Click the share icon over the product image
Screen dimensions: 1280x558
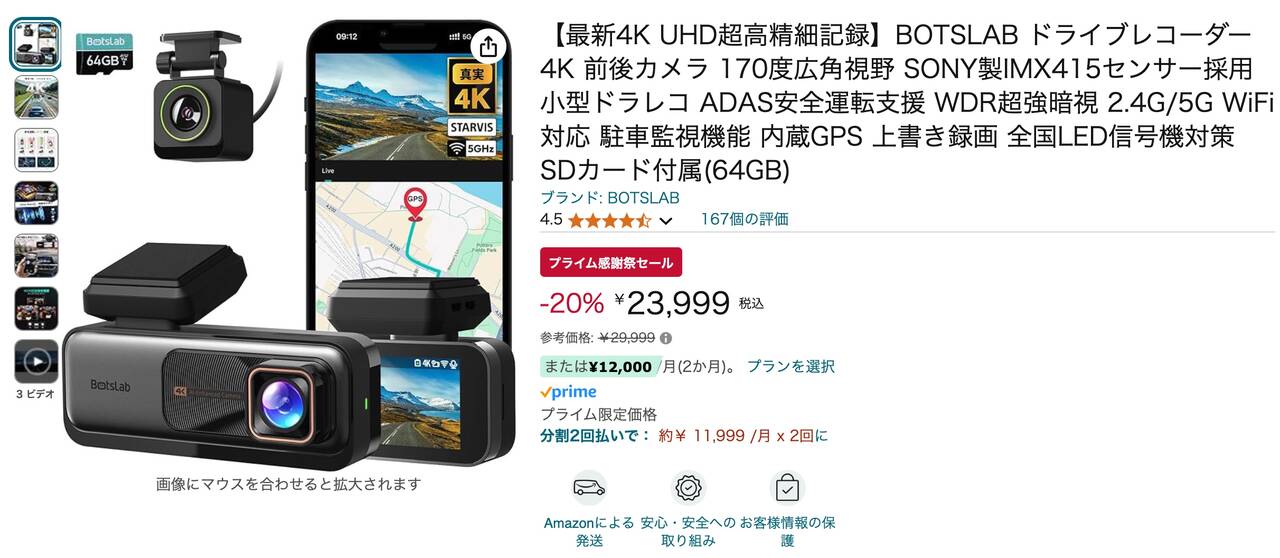(488, 47)
